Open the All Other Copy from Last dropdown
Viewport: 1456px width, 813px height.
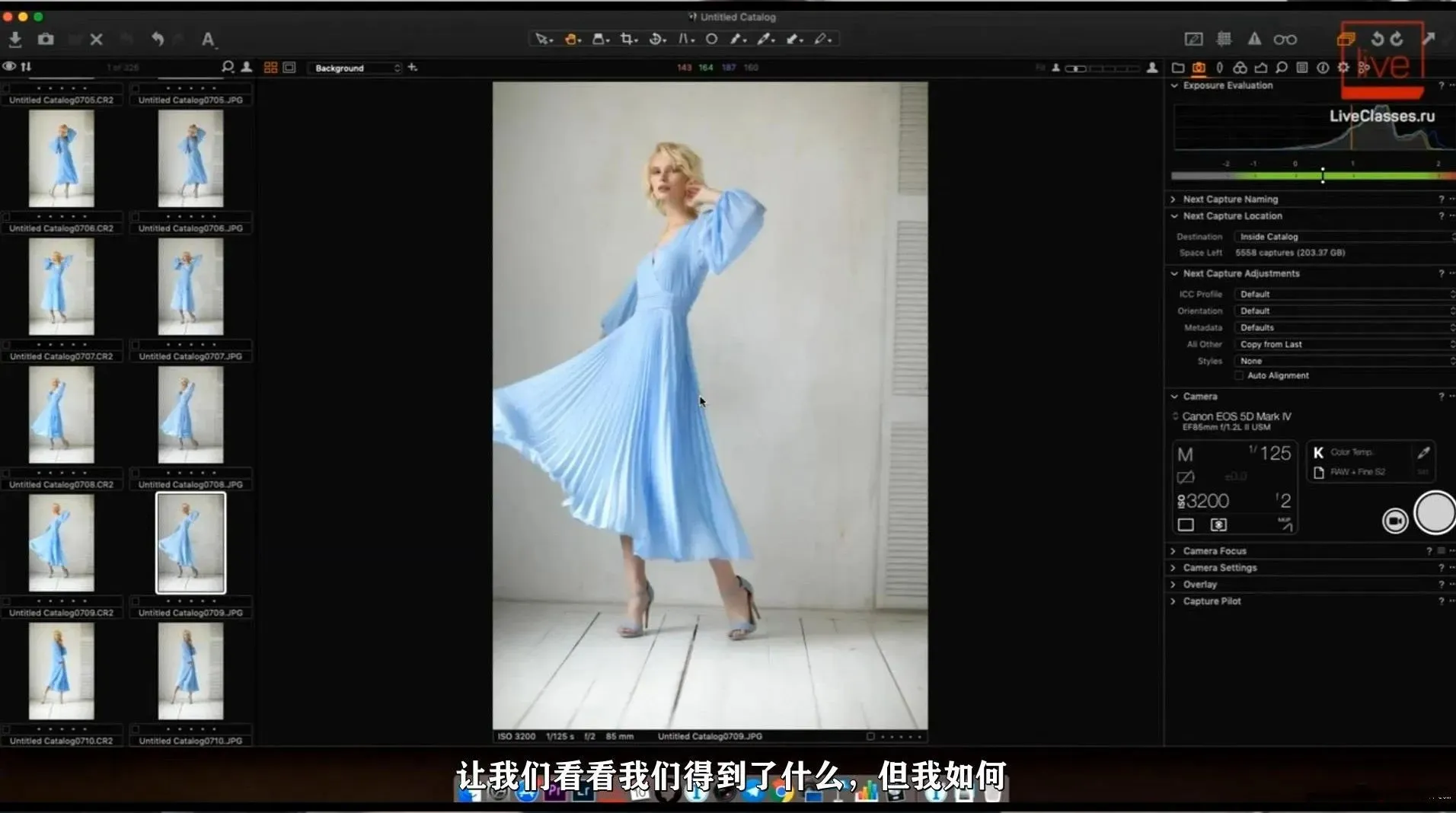pos(1344,344)
